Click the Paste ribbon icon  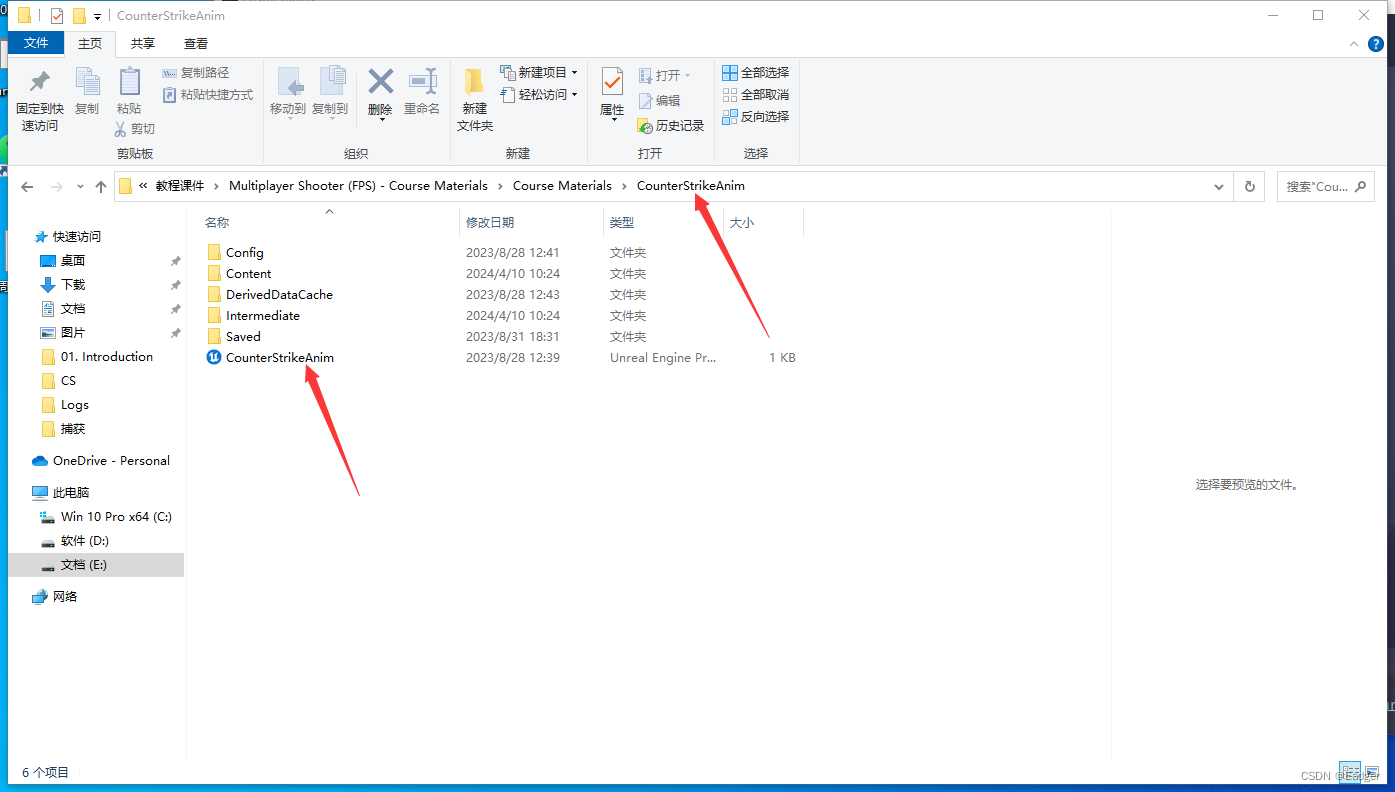coord(129,82)
